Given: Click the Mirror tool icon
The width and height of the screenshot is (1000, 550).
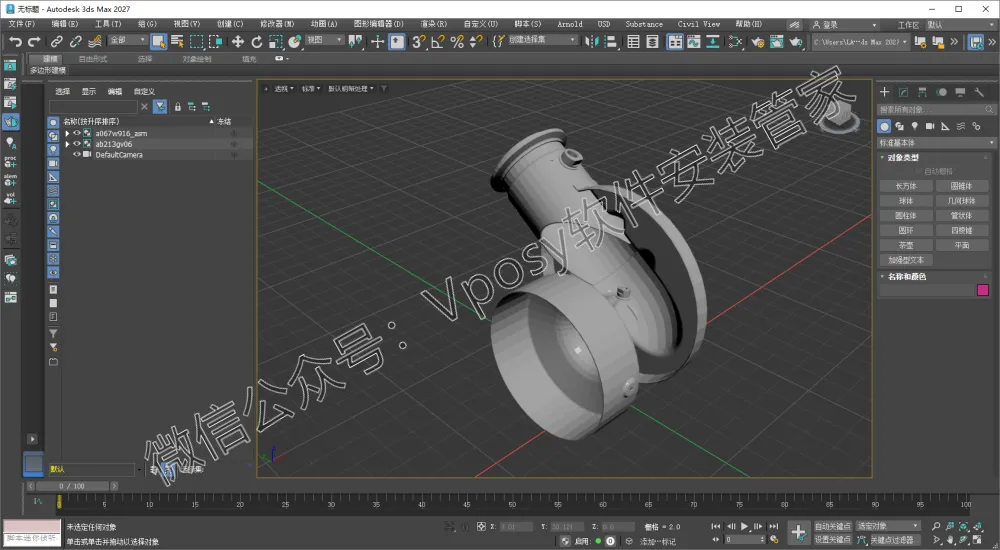Looking at the screenshot, I should point(592,42).
